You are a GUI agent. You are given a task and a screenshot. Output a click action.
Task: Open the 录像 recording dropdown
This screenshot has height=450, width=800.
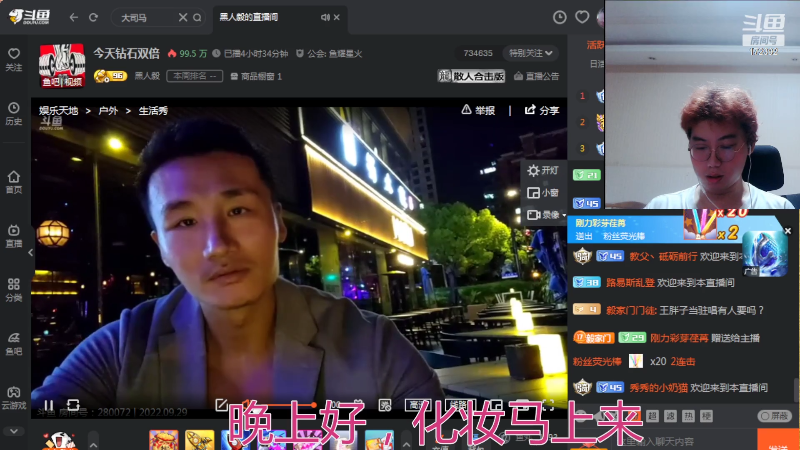point(546,215)
